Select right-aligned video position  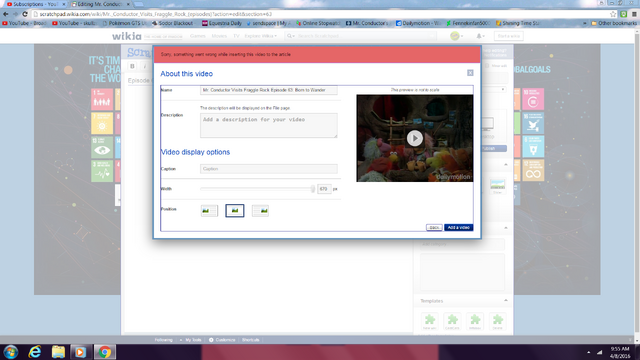point(260,211)
